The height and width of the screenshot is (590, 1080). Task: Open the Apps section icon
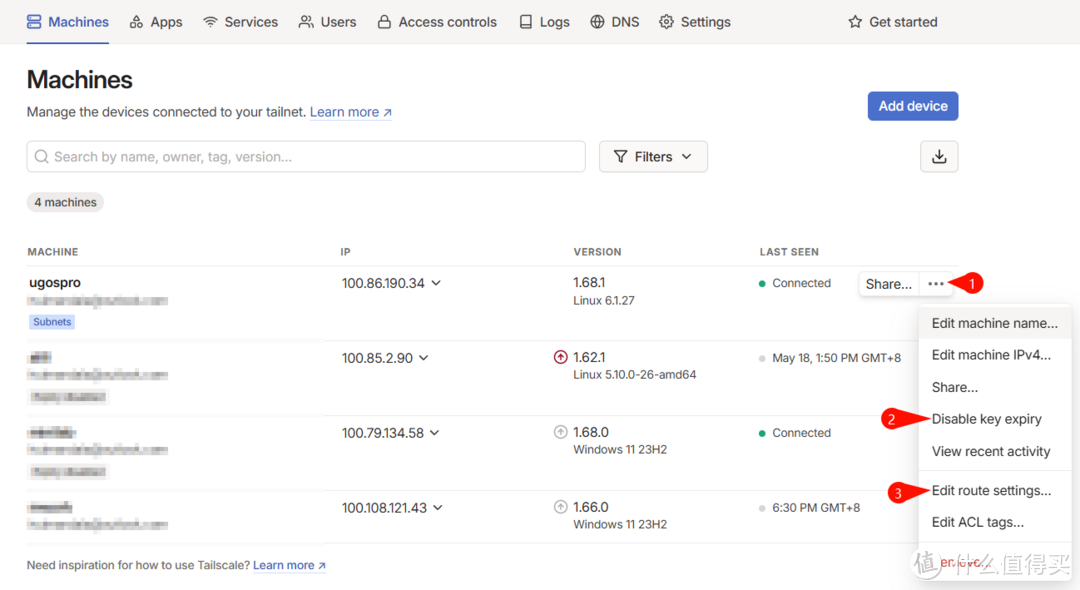(x=134, y=21)
